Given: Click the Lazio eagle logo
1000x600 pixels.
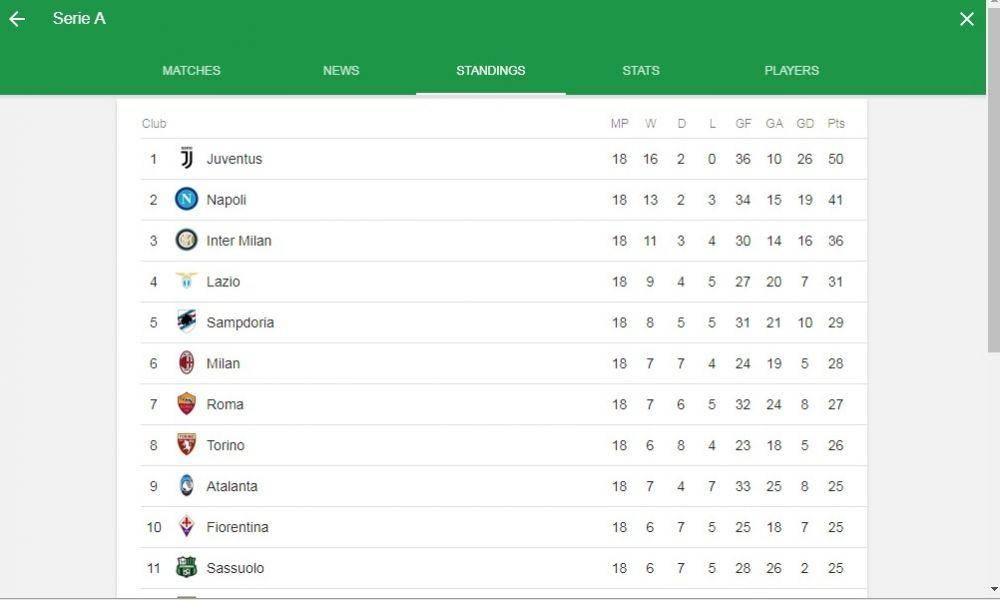Looking at the screenshot, I should pos(186,281).
